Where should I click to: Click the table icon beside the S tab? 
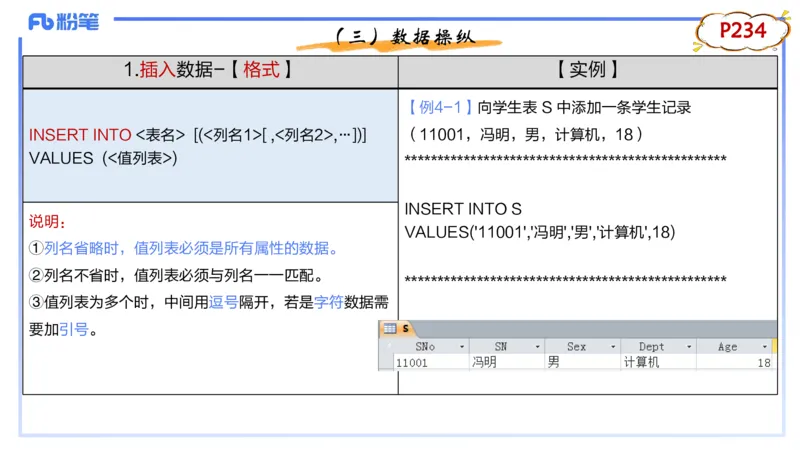click(x=390, y=329)
